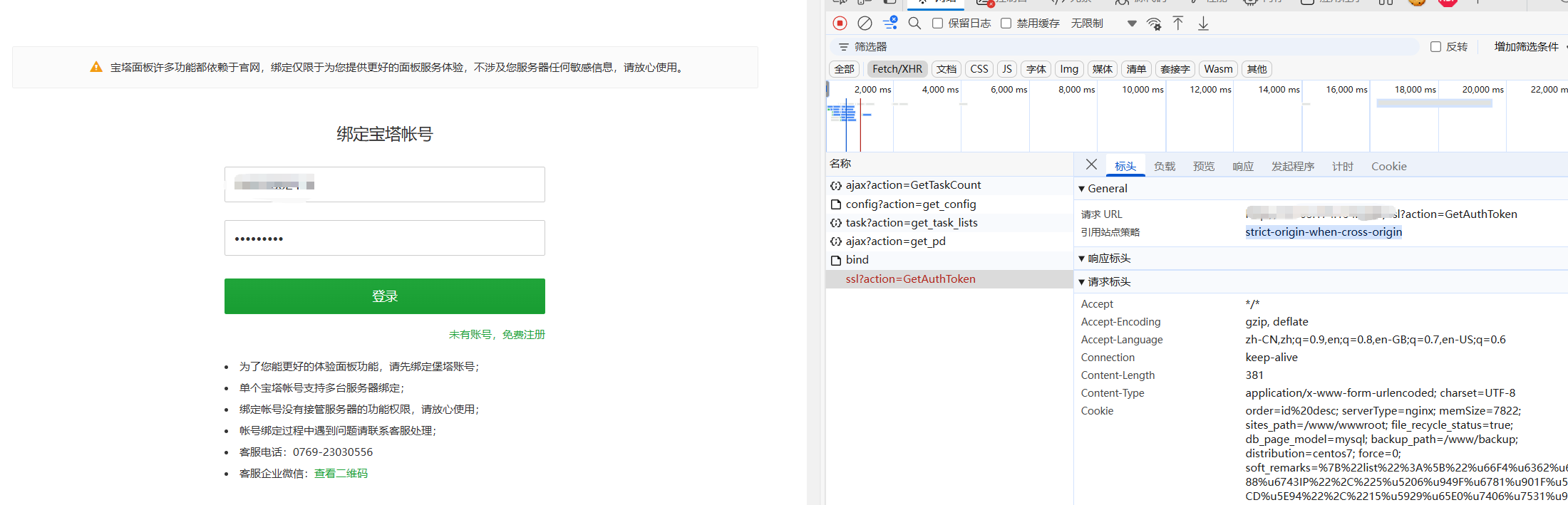Screen dimensions: 1568x505
Task: Switch to the 发起程序 tab
Action: (1293, 166)
